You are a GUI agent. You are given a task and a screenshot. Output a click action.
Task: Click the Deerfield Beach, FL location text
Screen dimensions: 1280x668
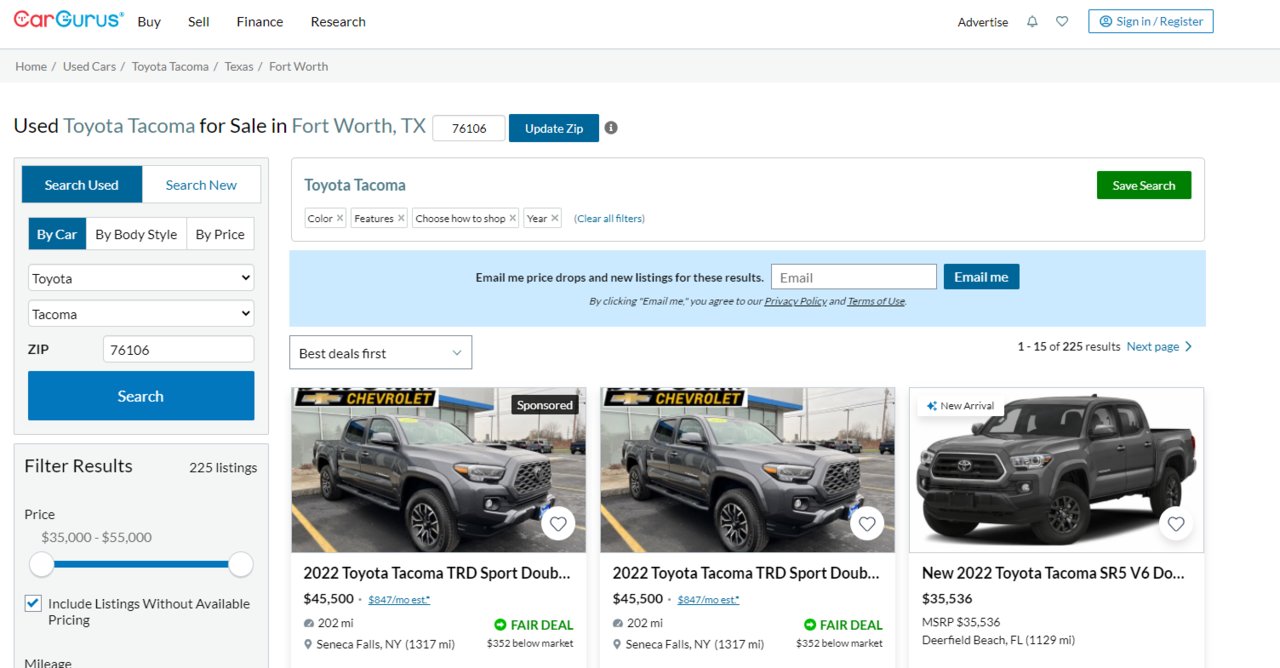(x=998, y=640)
